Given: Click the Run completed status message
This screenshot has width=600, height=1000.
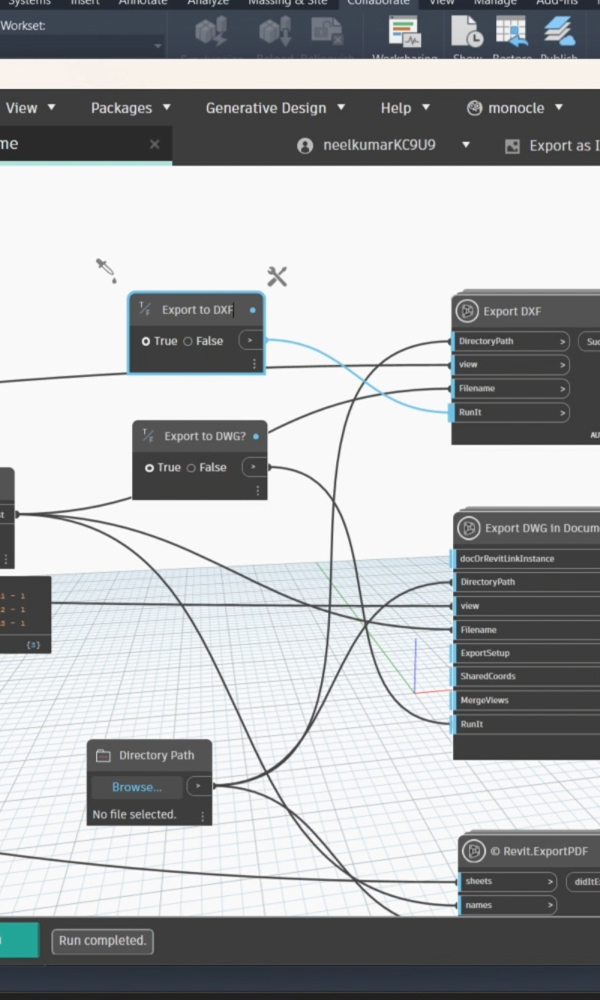Looking at the screenshot, I should 103,941.
